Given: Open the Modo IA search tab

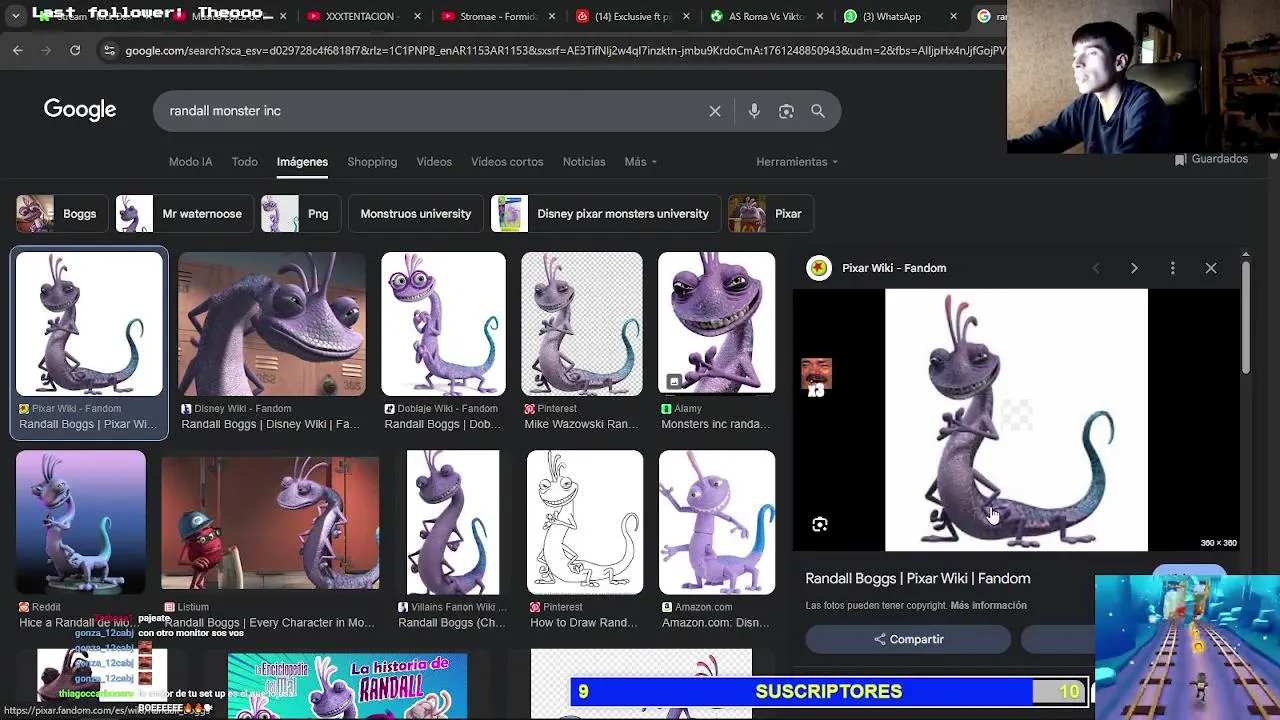Looking at the screenshot, I should click(190, 161).
